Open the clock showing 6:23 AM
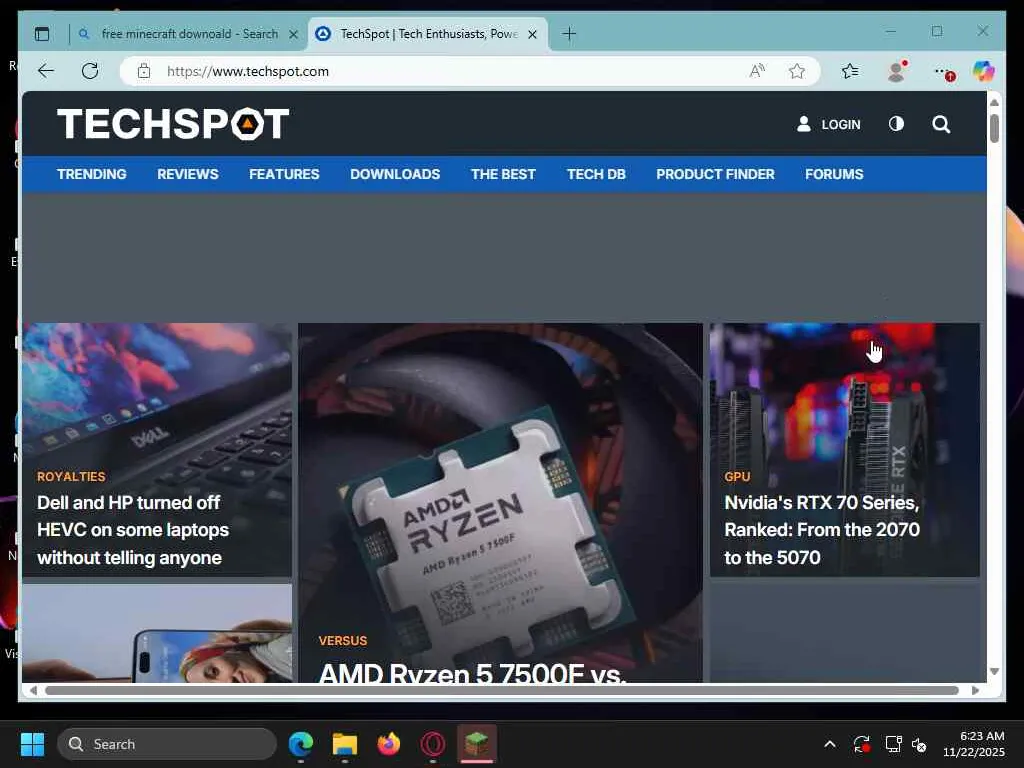This screenshot has width=1024, height=768. pos(974,744)
